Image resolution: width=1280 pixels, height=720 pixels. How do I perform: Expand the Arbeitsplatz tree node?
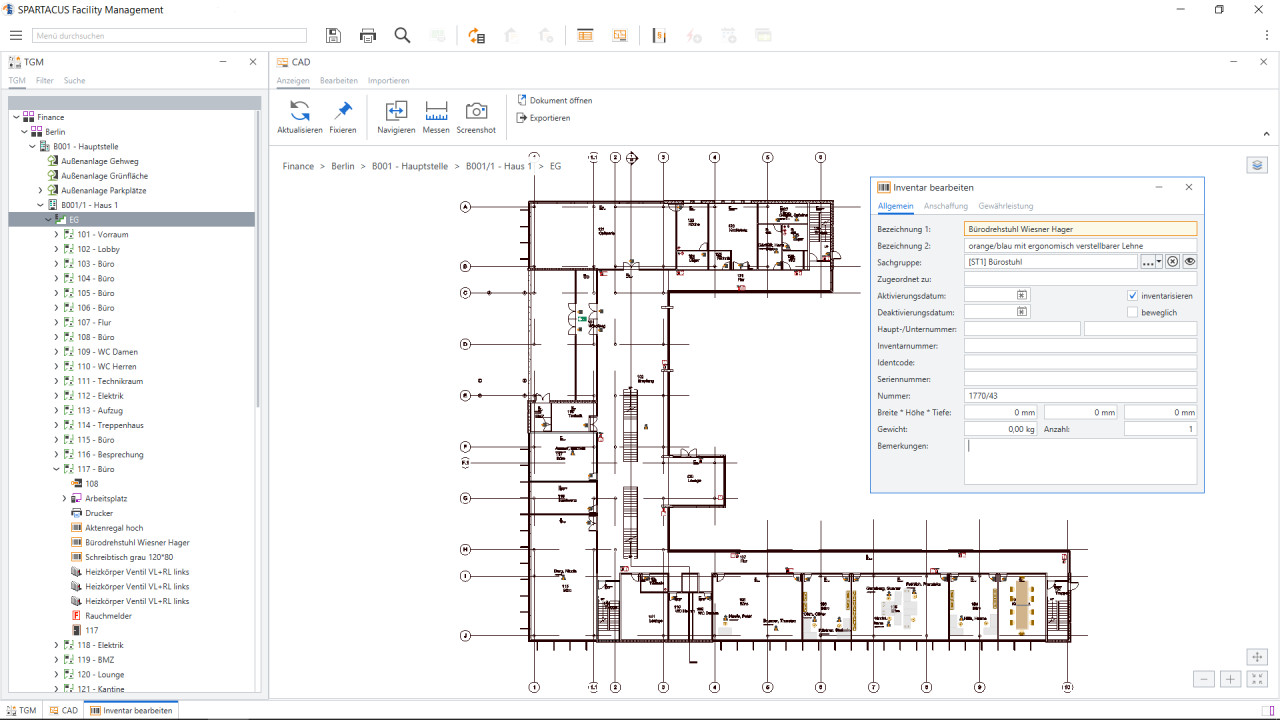tap(64, 498)
